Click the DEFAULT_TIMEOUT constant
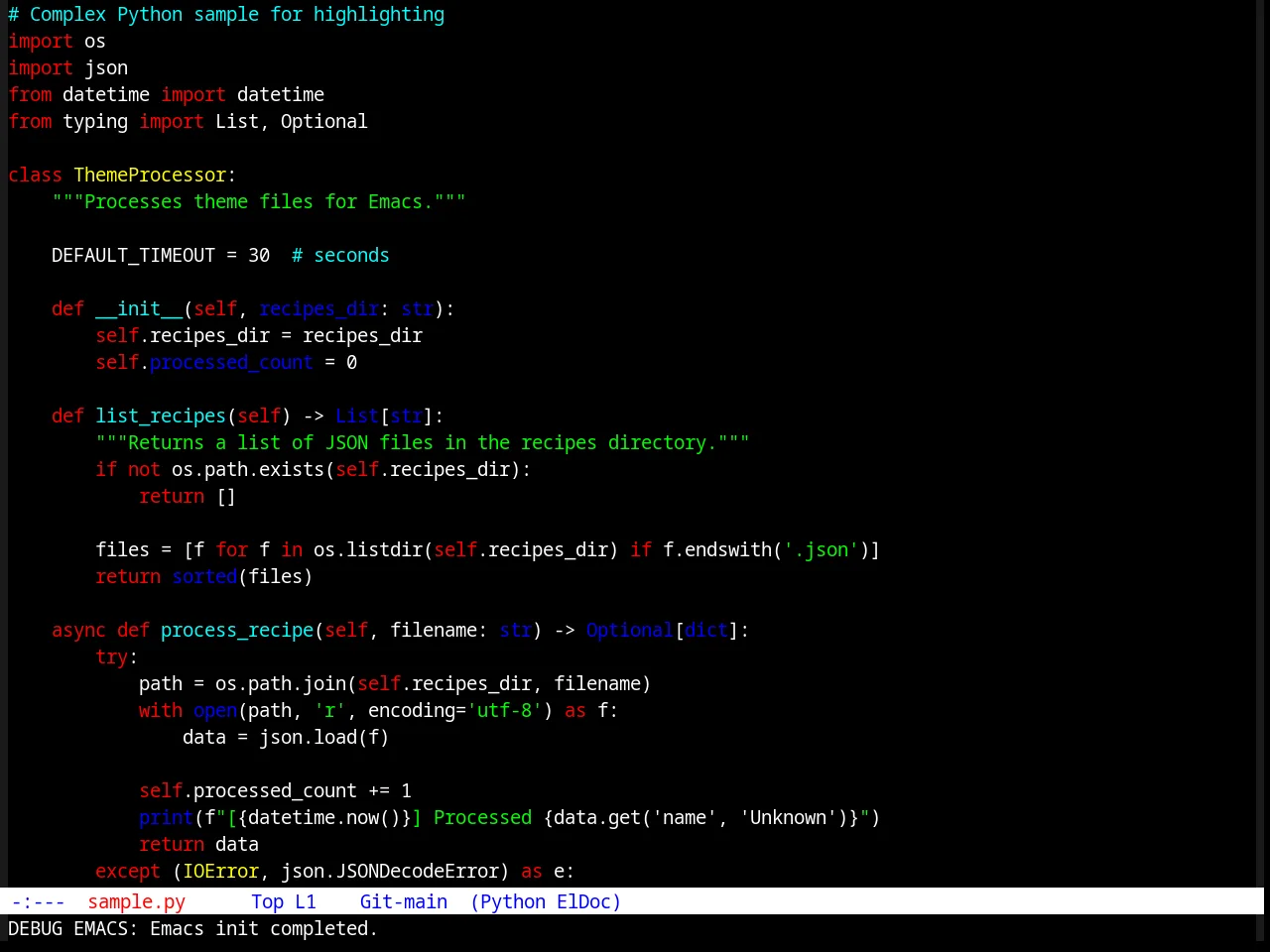This screenshot has height=952, width=1270. tap(134, 256)
